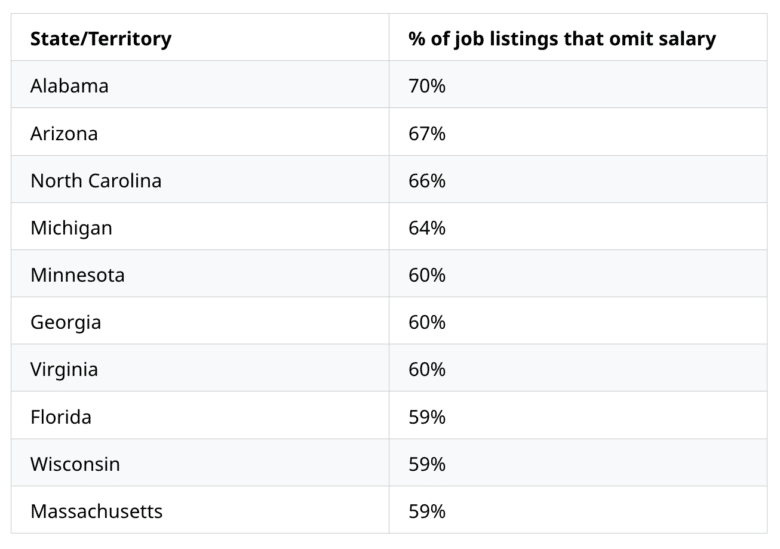Select the Virginia cell
This screenshot has height=549, width=780.
tap(64, 370)
